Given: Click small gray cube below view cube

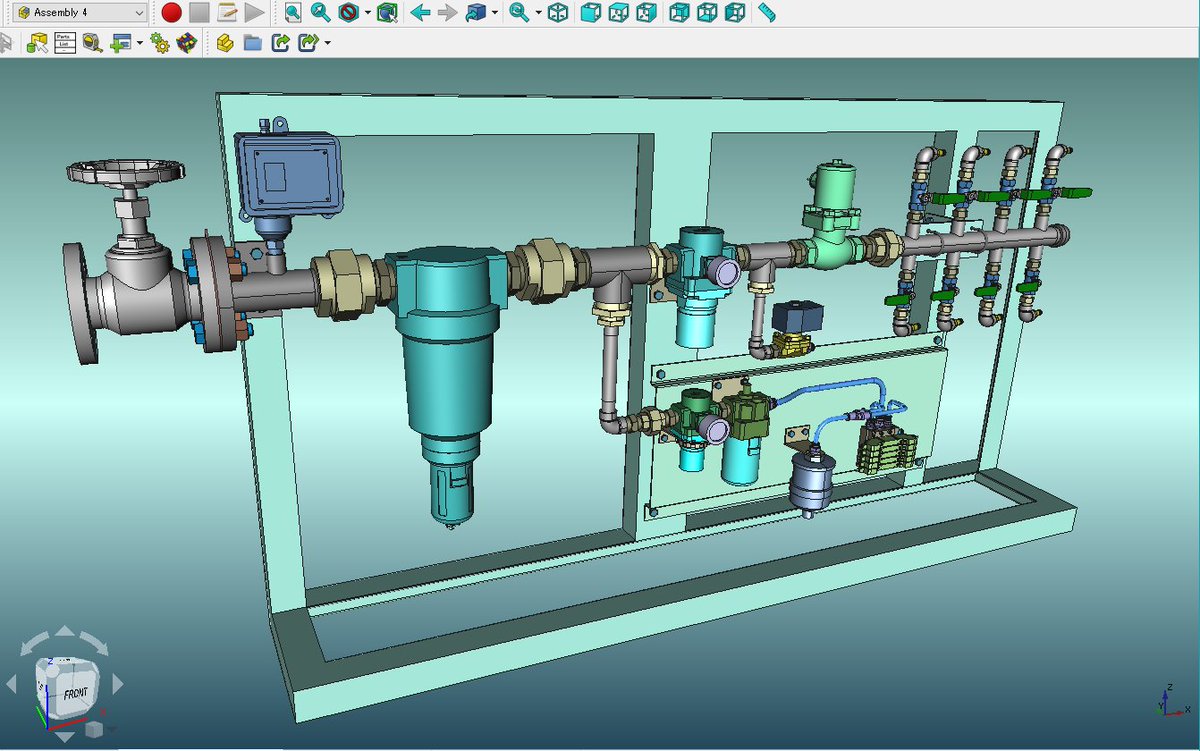Looking at the screenshot, I should [x=93, y=730].
